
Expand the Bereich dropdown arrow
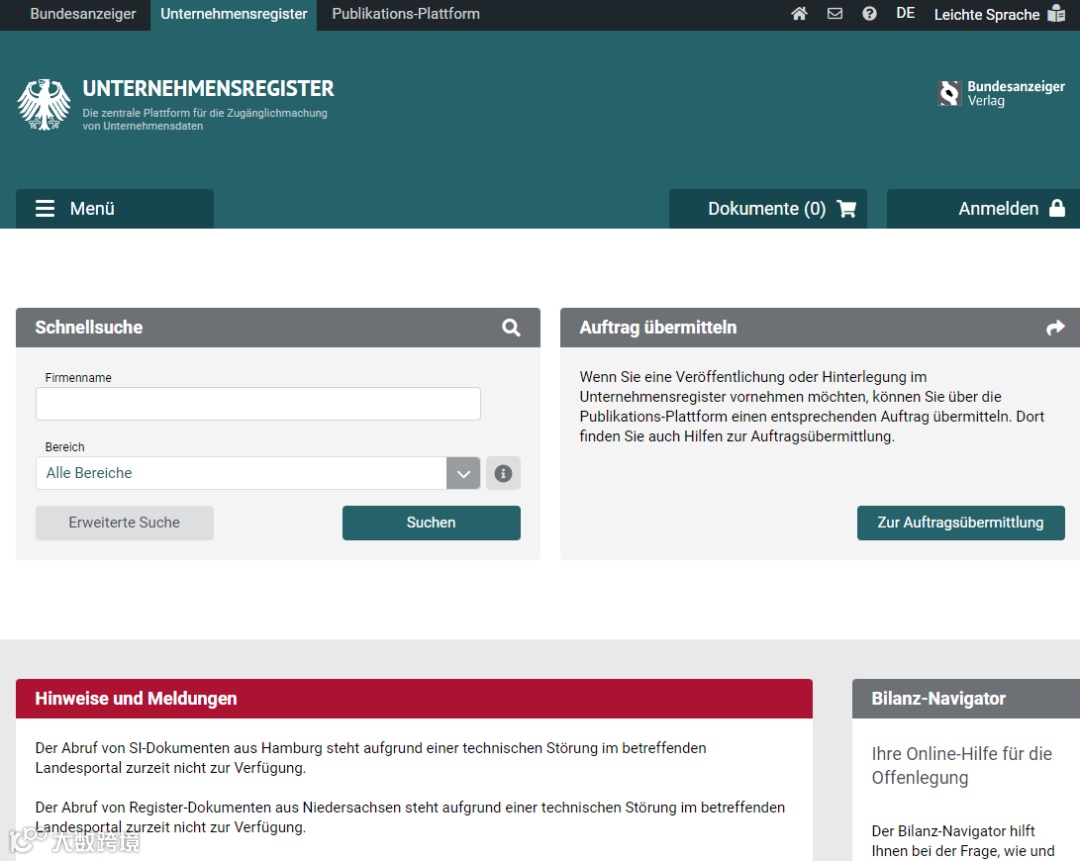(x=464, y=473)
